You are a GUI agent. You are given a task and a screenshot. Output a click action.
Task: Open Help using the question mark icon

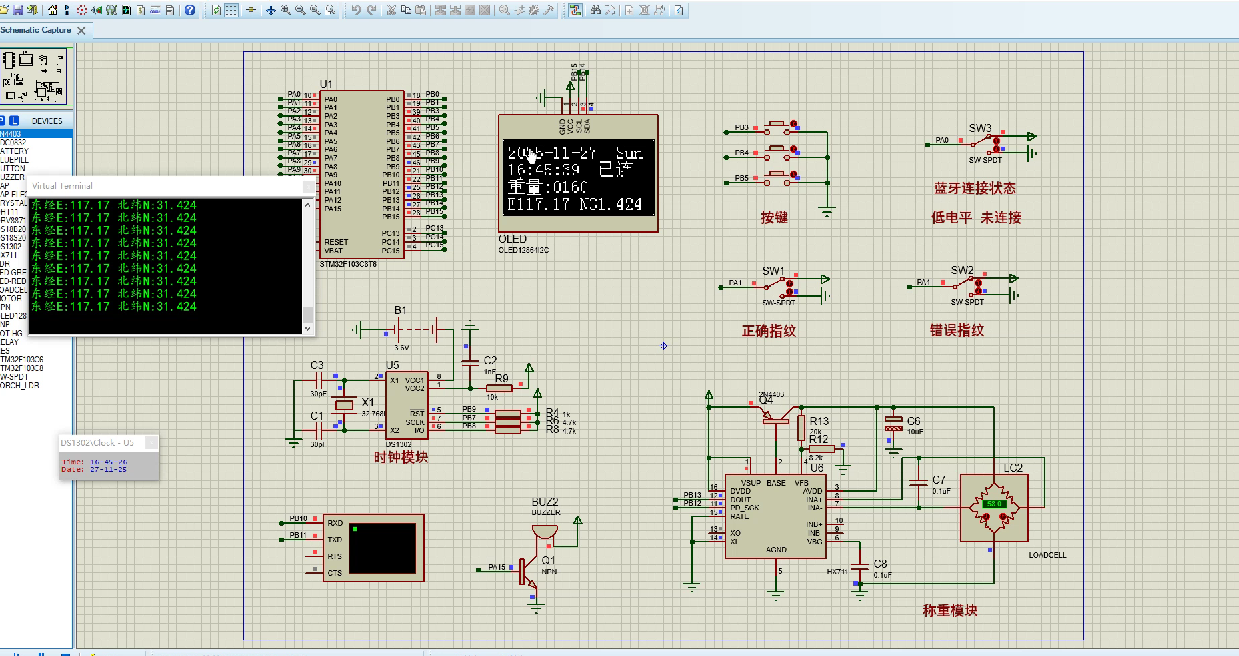click(x=190, y=8)
